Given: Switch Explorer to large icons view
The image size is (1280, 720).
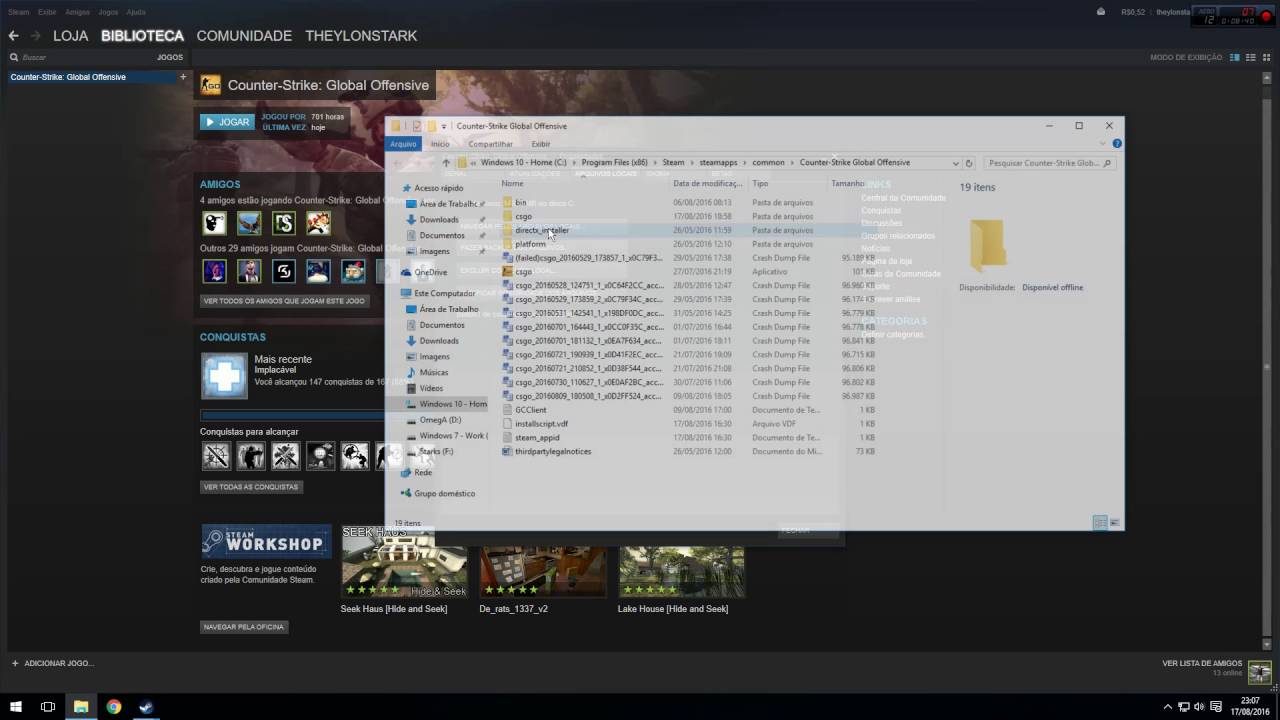Looking at the screenshot, I should (1114, 523).
